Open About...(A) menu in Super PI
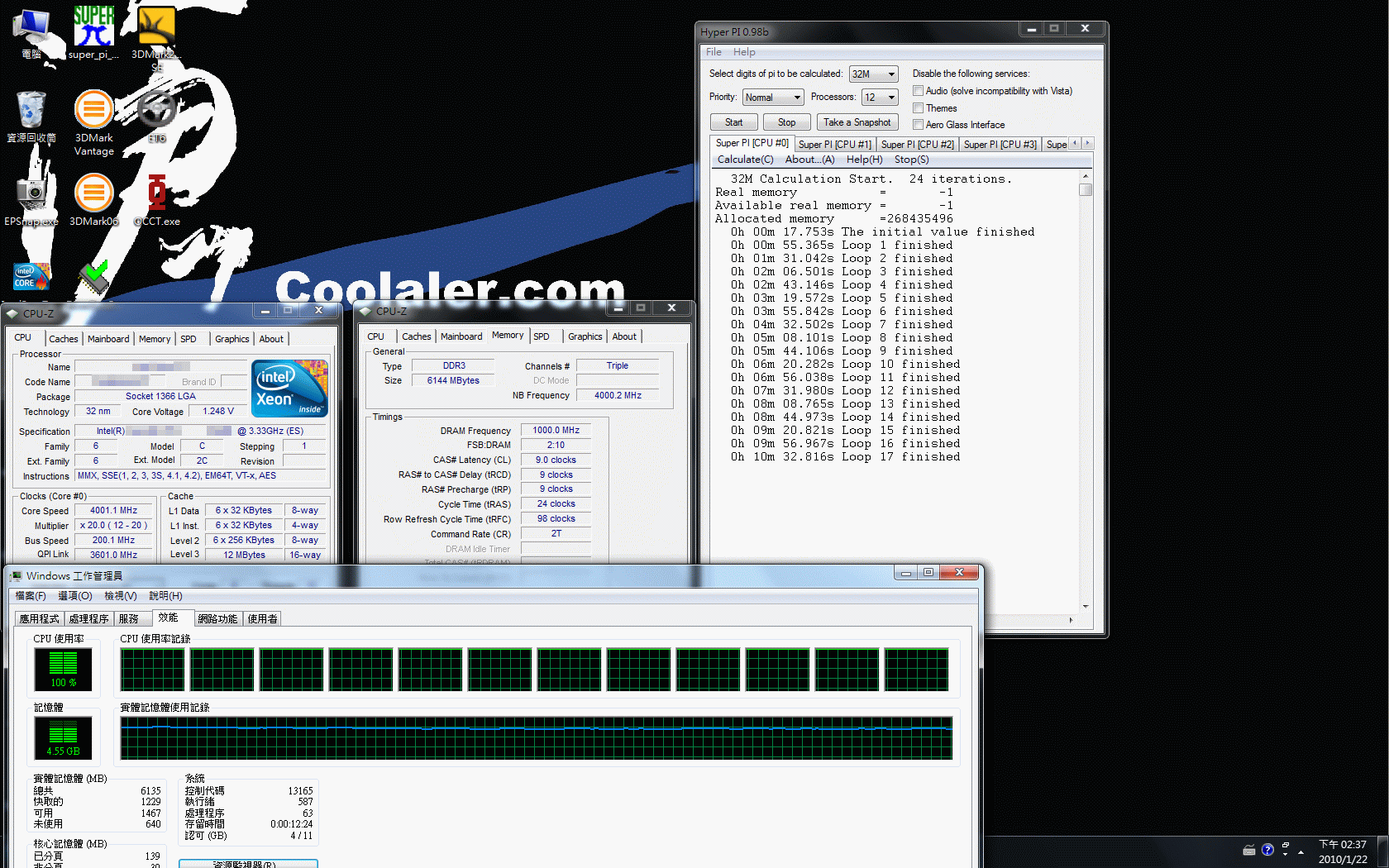Viewport: 1389px width, 868px height. [810, 160]
